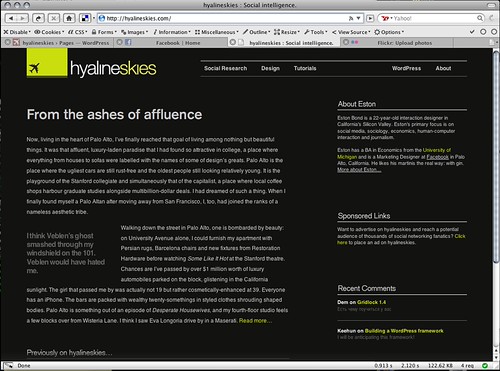The height and width of the screenshot is (371, 500).
Task: Click the '4 req' status bar entry
Action: click(x=467, y=366)
